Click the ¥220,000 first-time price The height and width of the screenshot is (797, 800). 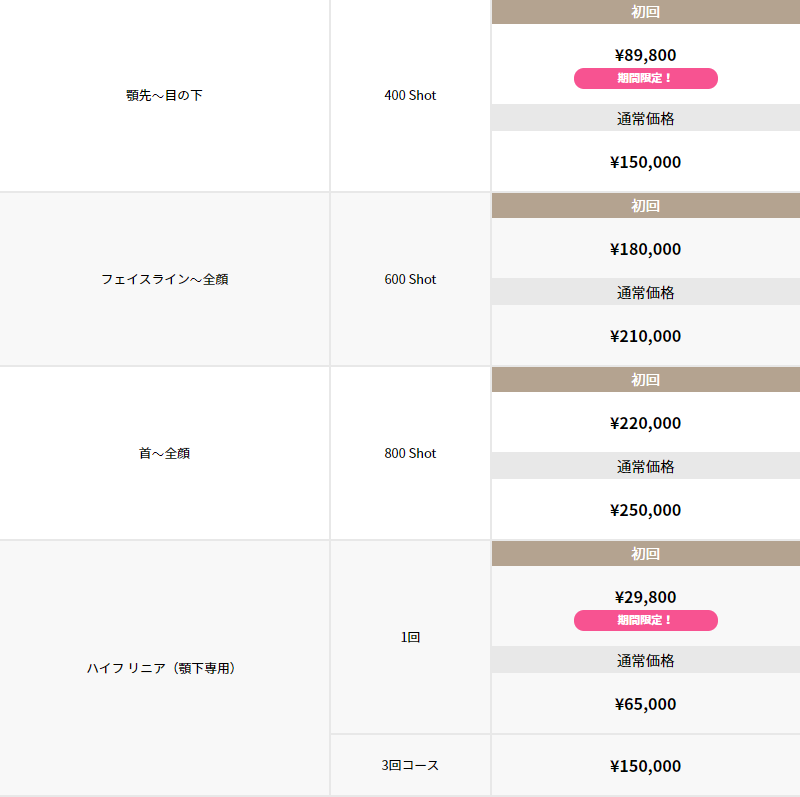[645, 423]
